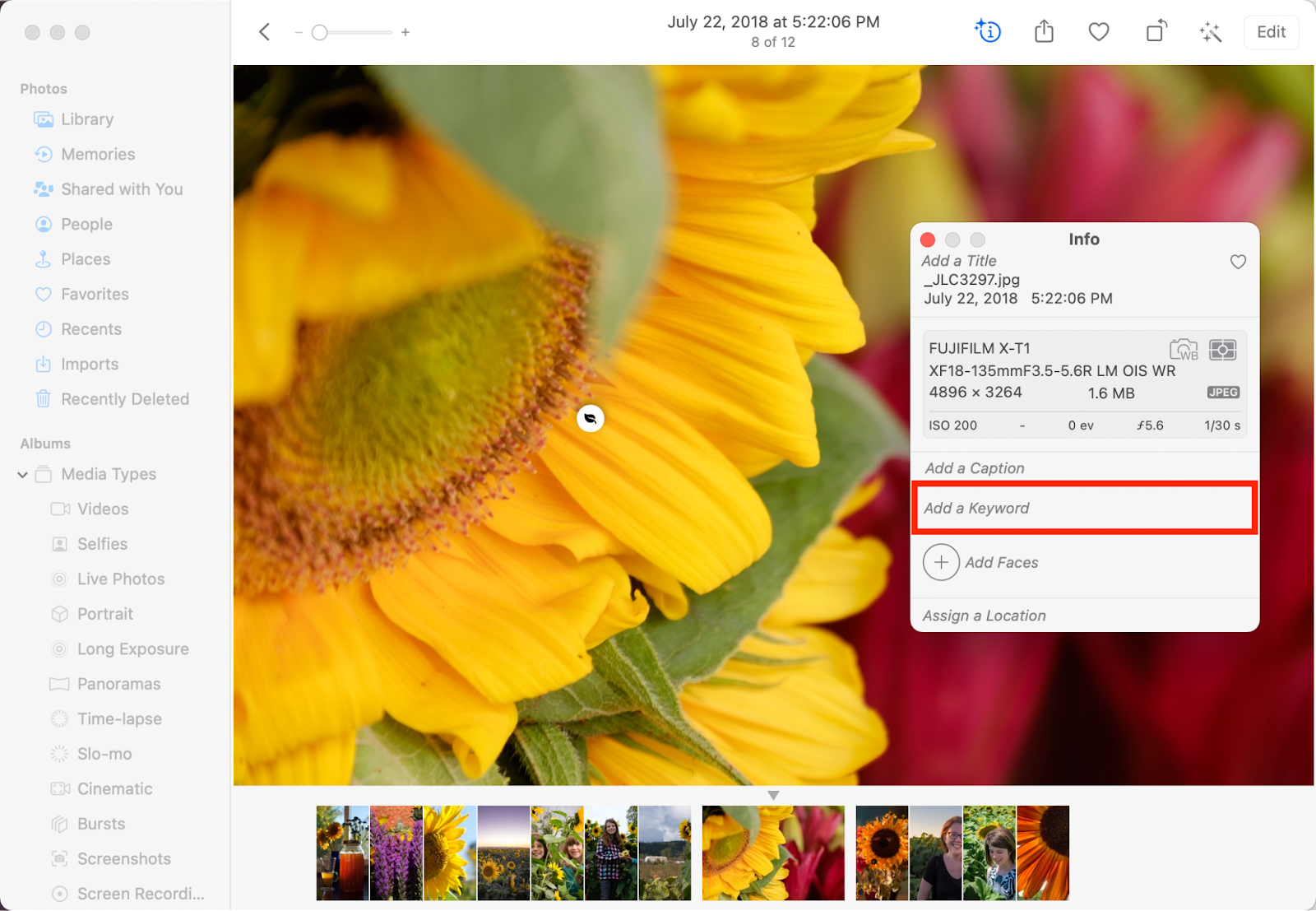The image size is (1316, 911).
Task: Click the Rotate icon in the toolbar
Action: [1156, 32]
